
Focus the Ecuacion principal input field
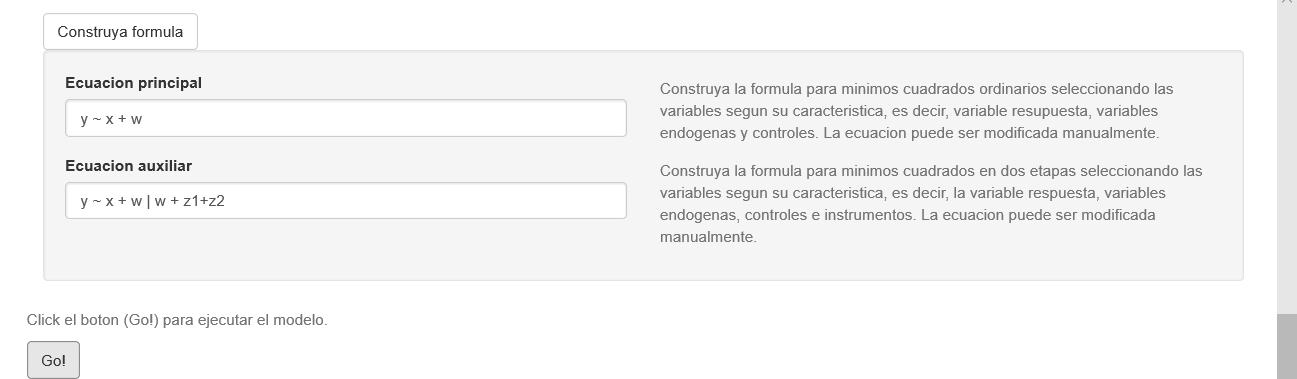tap(346, 118)
